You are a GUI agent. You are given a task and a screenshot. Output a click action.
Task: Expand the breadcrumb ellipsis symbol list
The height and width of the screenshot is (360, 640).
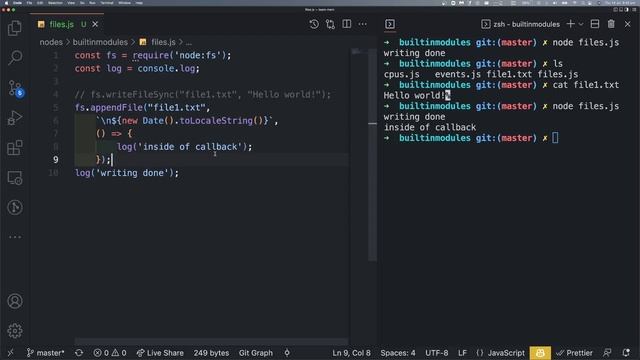(189, 42)
